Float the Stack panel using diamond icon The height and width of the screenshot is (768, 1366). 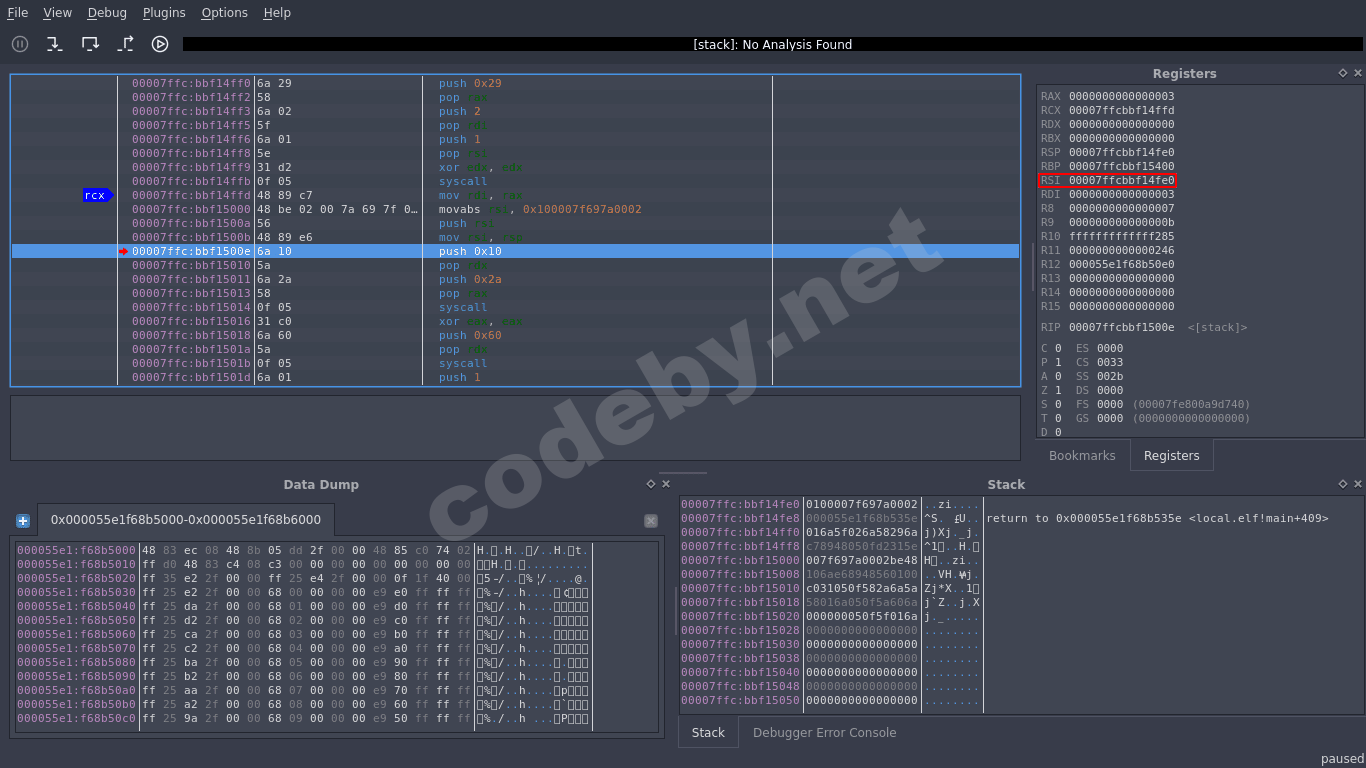click(1343, 484)
